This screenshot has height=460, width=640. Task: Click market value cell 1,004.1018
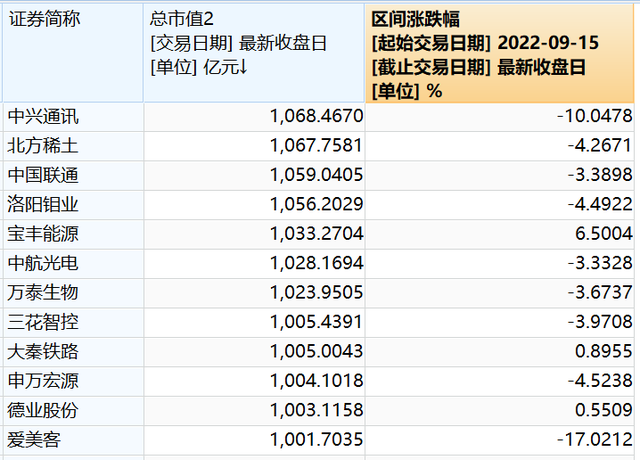tap(254, 381)
